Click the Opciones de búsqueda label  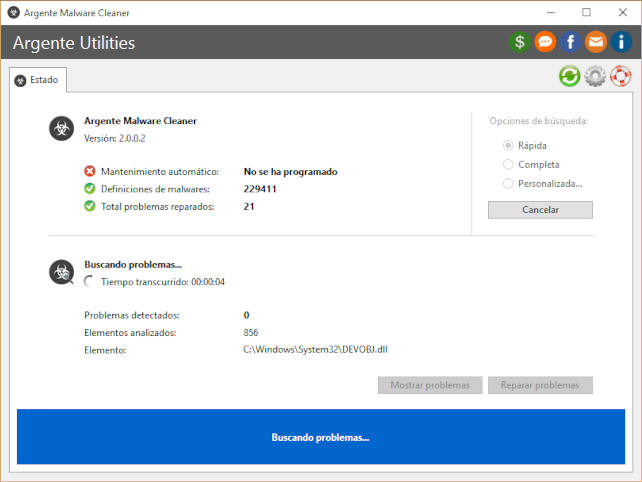click(538, 121)
